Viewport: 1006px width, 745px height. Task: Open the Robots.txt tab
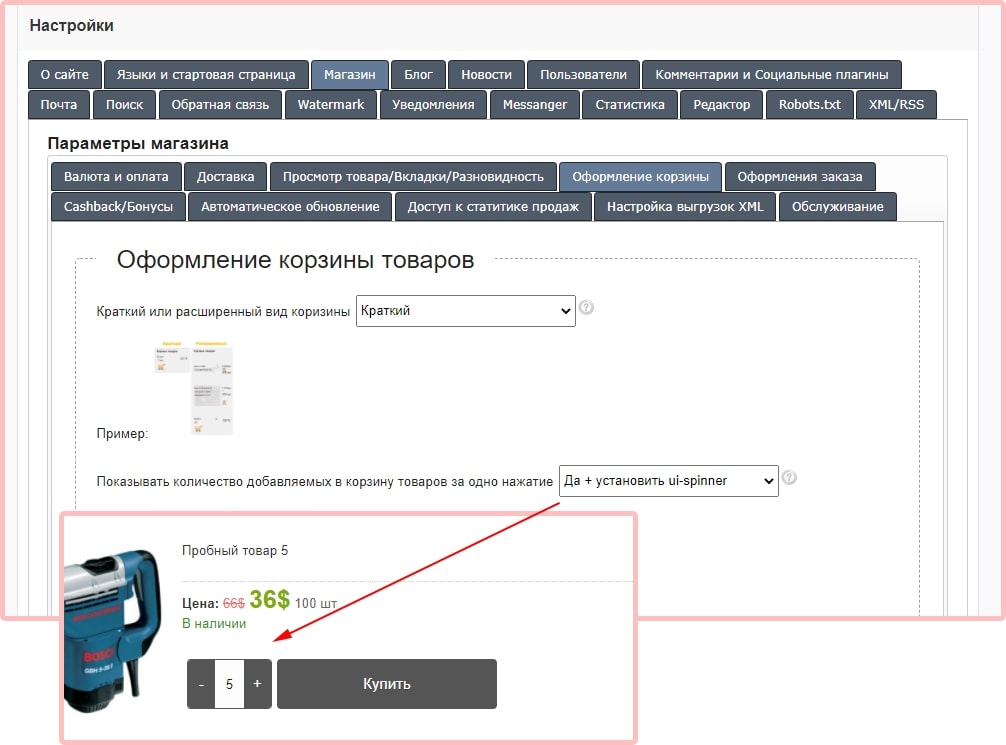click(x=809, y=105)
